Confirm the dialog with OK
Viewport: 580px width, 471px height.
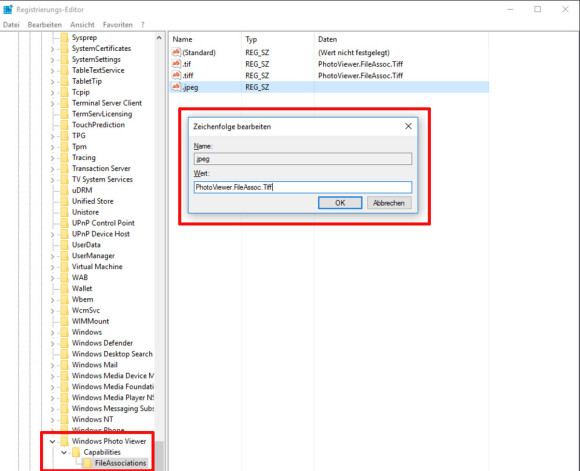coord(340,203)
